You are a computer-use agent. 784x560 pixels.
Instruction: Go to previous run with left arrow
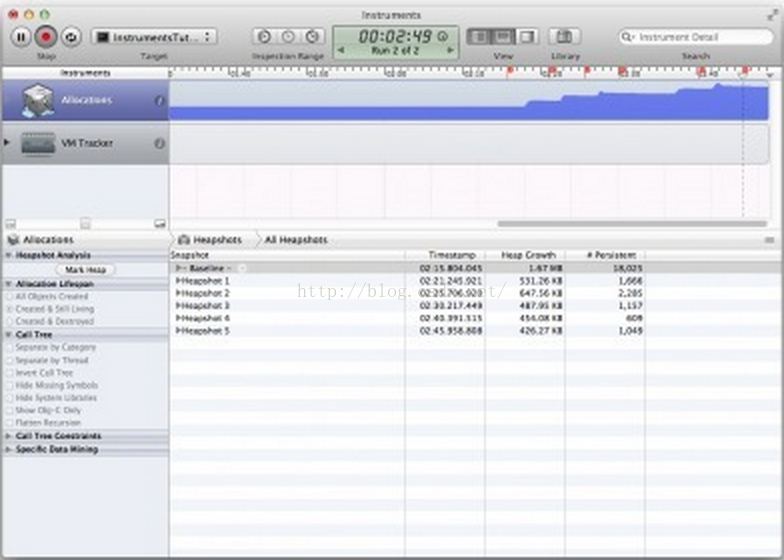341,50
